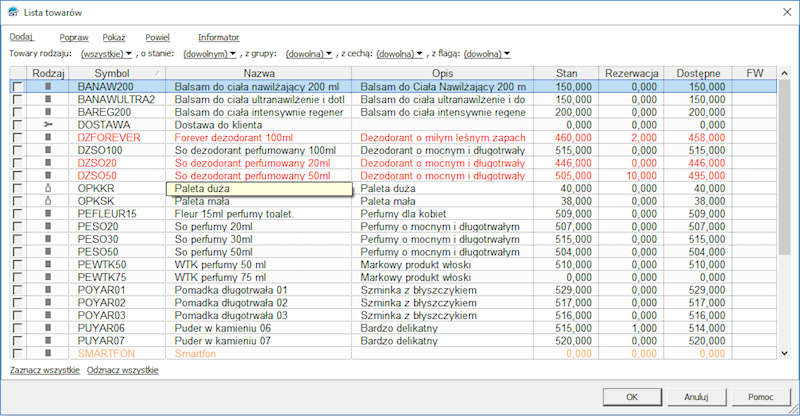Open the Towary rodzaju (wszystkie) dropdown

(107, 54)
